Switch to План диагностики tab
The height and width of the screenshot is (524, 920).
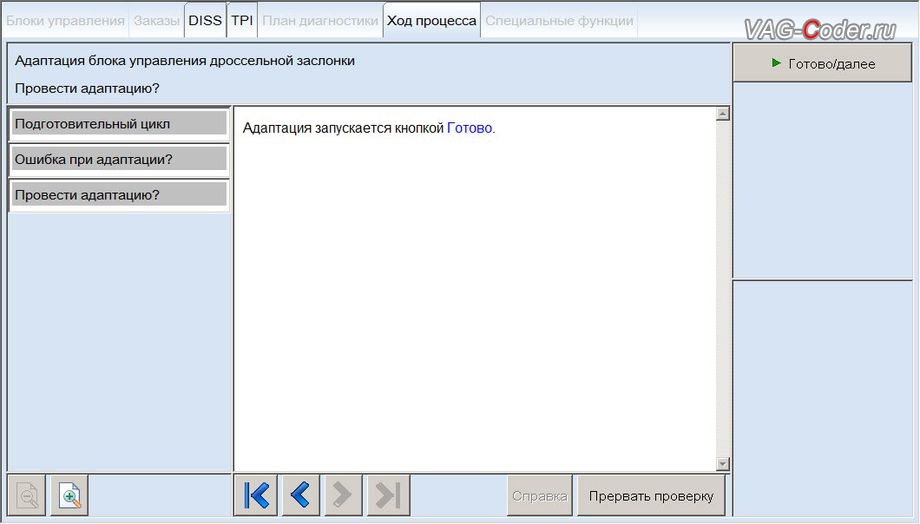click(x=320, y=21)
